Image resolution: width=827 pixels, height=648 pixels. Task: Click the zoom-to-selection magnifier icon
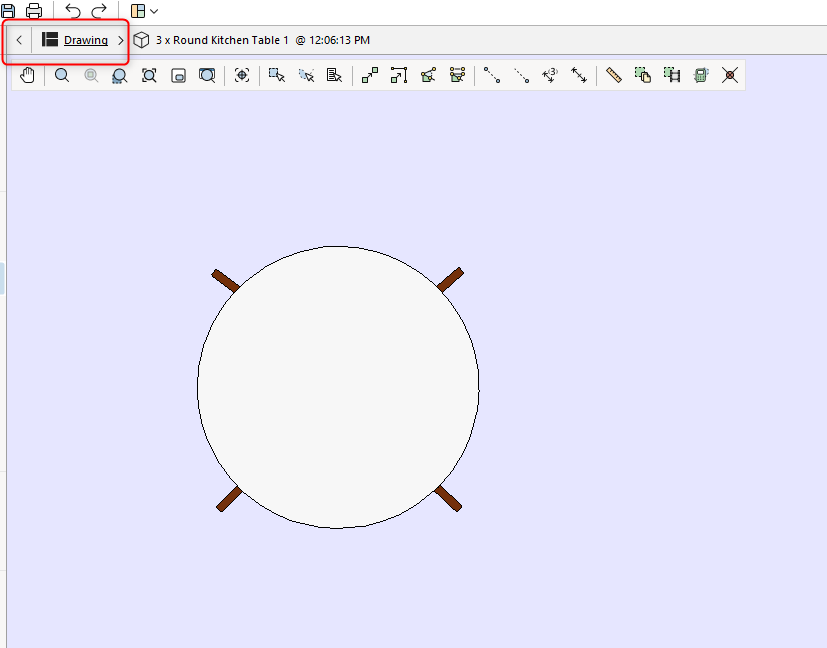click(120, 76)
